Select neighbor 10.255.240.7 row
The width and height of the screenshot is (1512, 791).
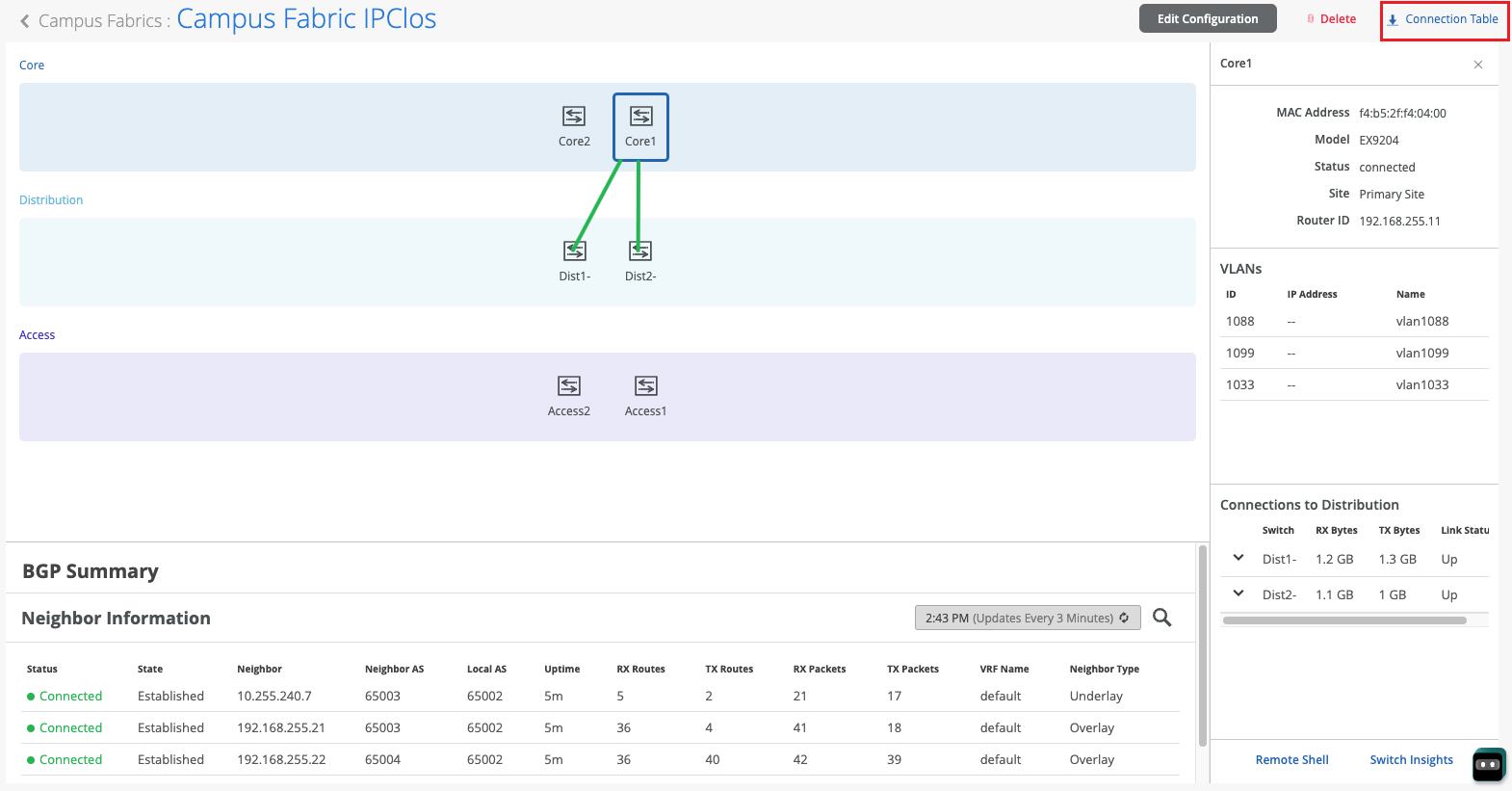[x=601, y=696]
